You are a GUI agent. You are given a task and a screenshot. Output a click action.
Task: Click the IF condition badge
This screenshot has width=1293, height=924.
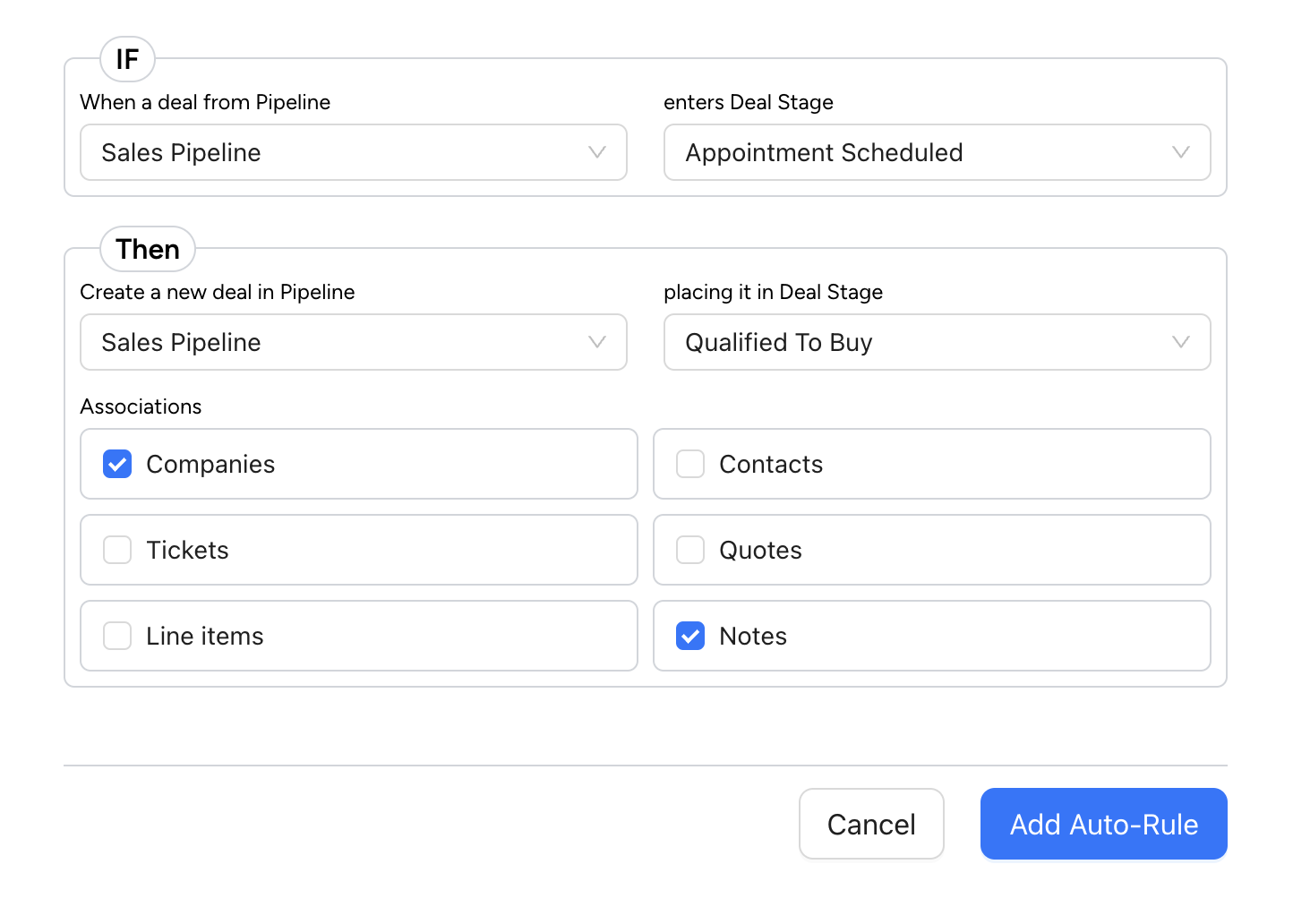click(127, 60)
